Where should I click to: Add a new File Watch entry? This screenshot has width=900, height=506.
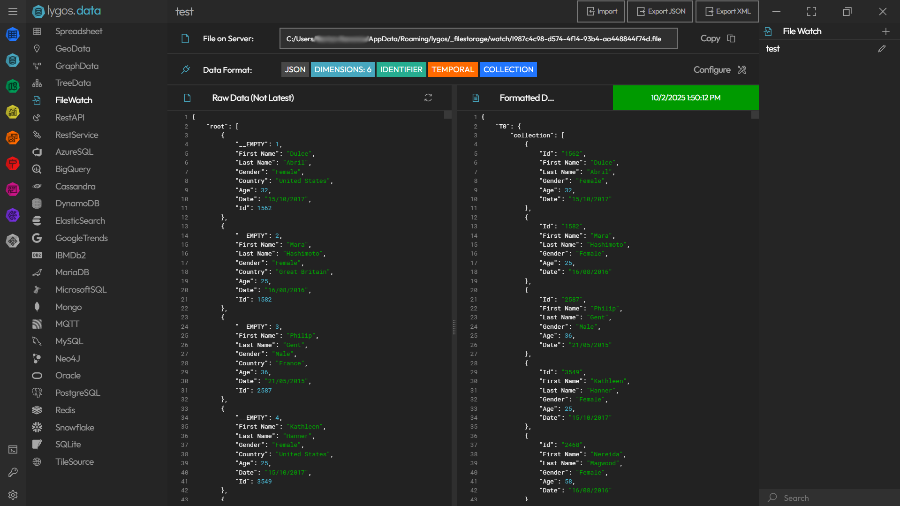[x=886, y=32]
